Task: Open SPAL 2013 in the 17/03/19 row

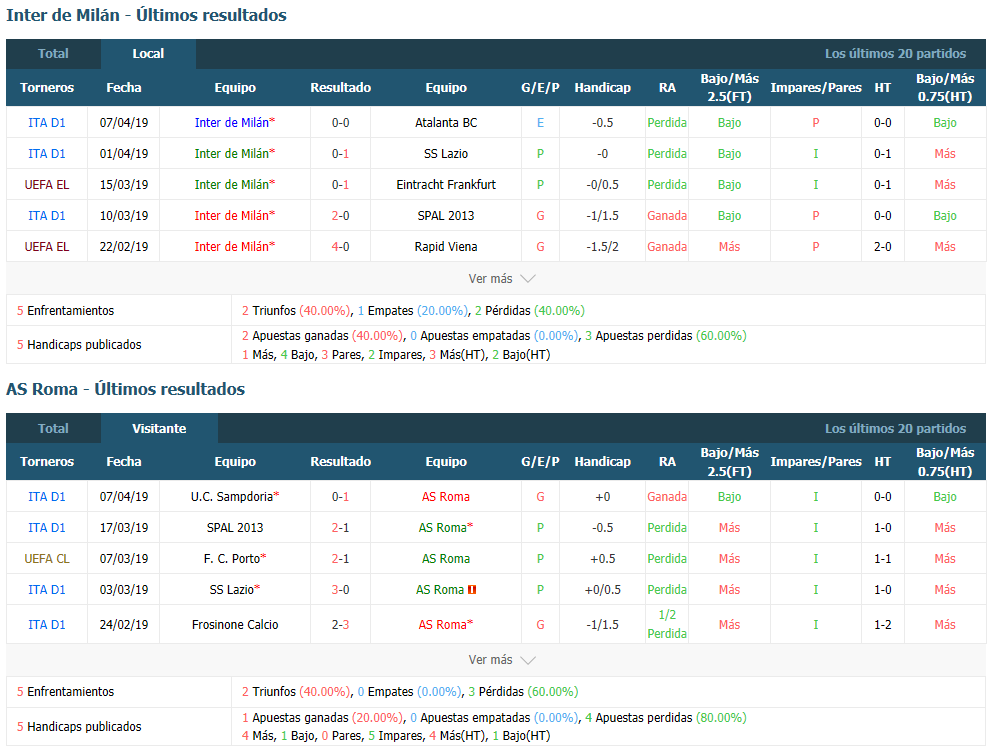Action: coord(235,528)
